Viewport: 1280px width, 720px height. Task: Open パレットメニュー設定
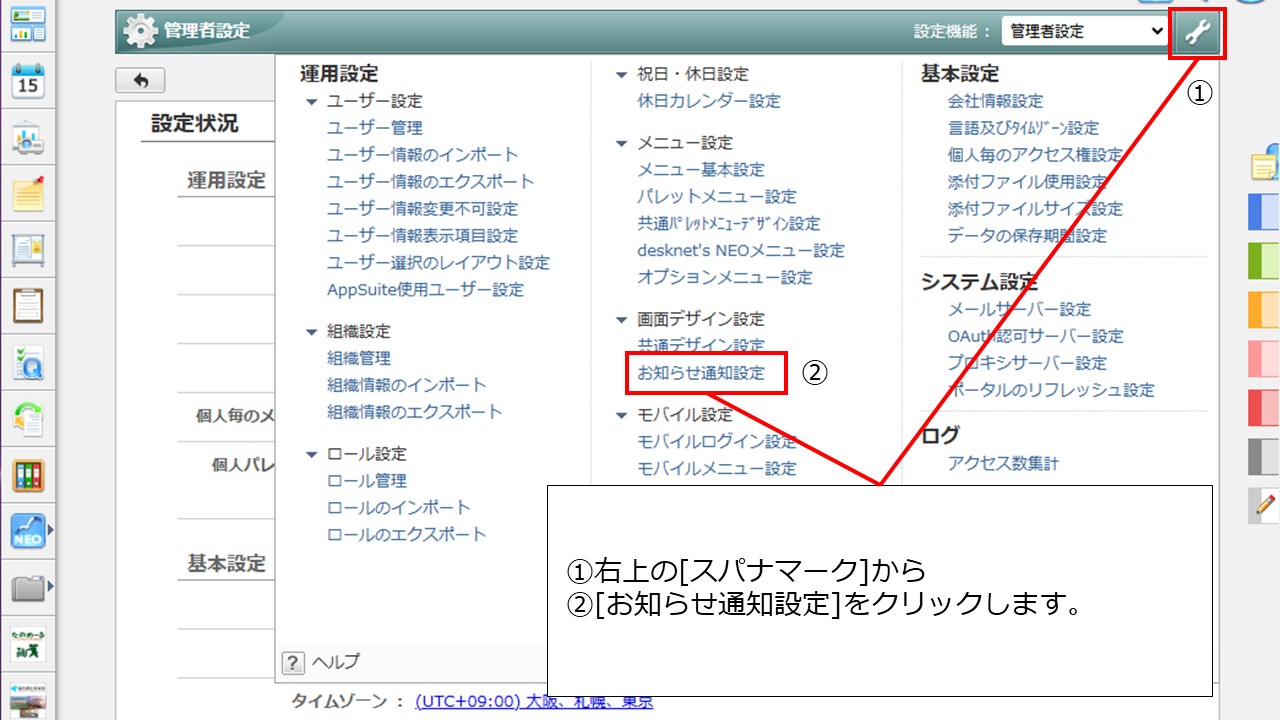[x=717, y=197]
